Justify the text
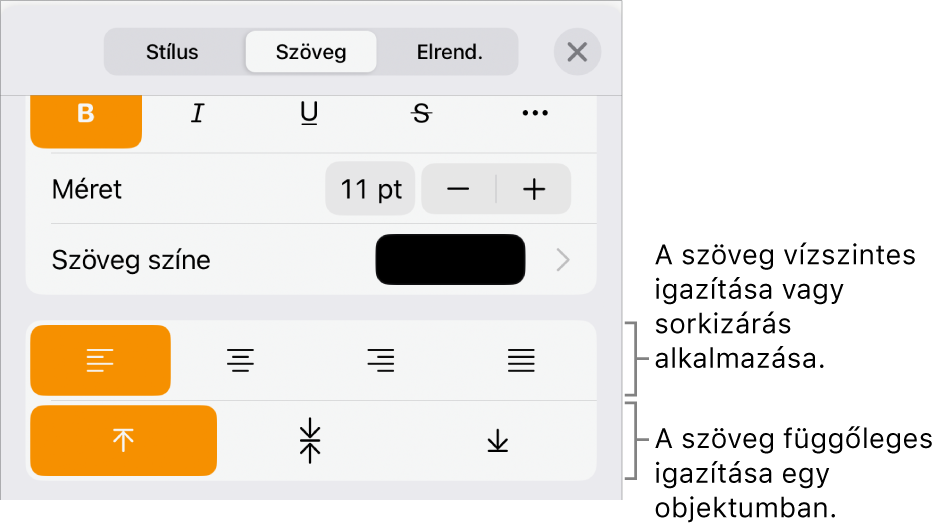The height and width of the screenshot is (529, 944). tap(520, 360)
